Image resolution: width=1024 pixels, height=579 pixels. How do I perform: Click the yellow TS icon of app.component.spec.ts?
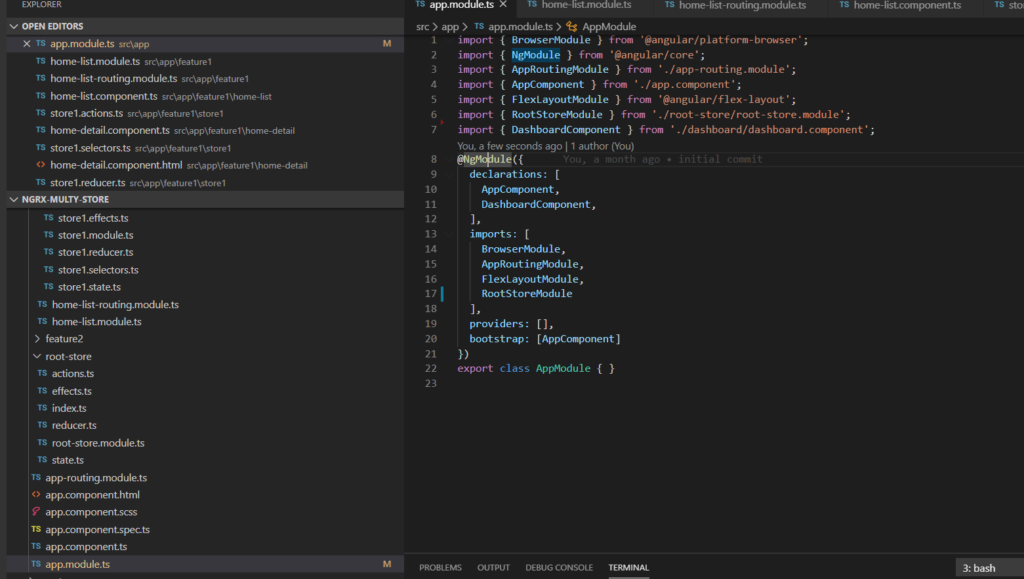[x=37, y=529]
